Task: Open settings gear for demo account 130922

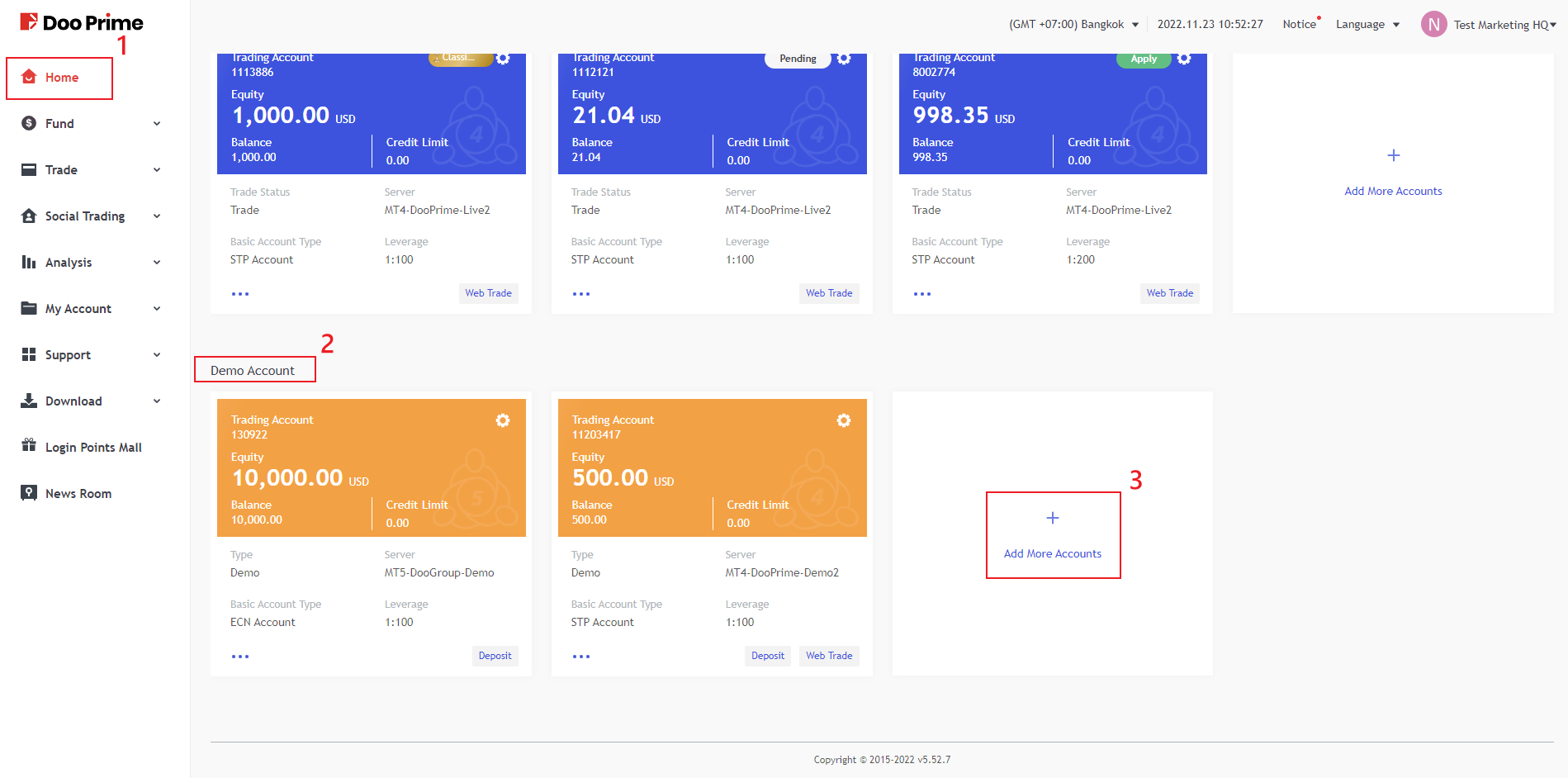Action: [x=502, y=420]
